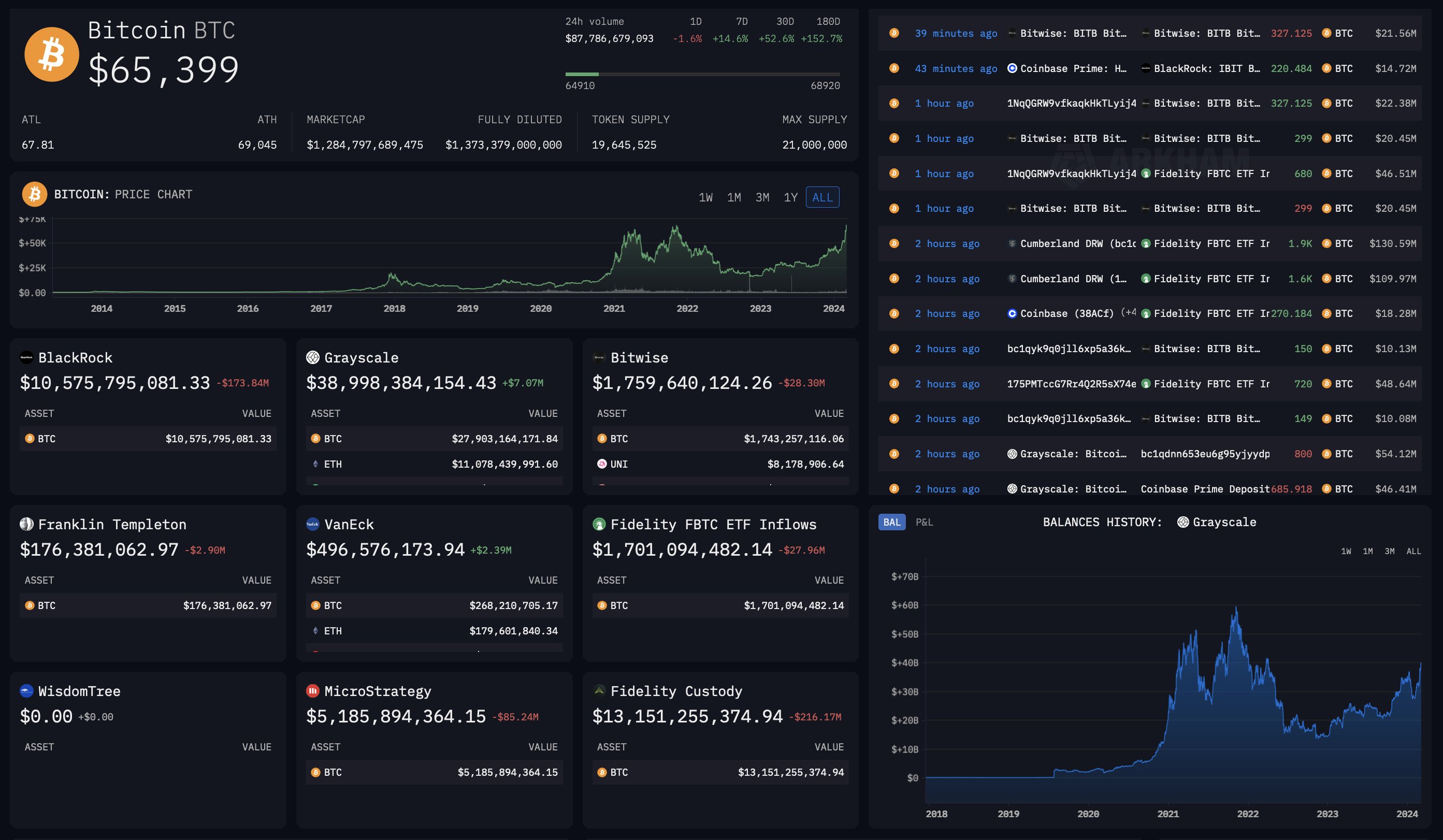
Task: Switch to the ALL tab on balances history
Action: [x=1413, y=551]
